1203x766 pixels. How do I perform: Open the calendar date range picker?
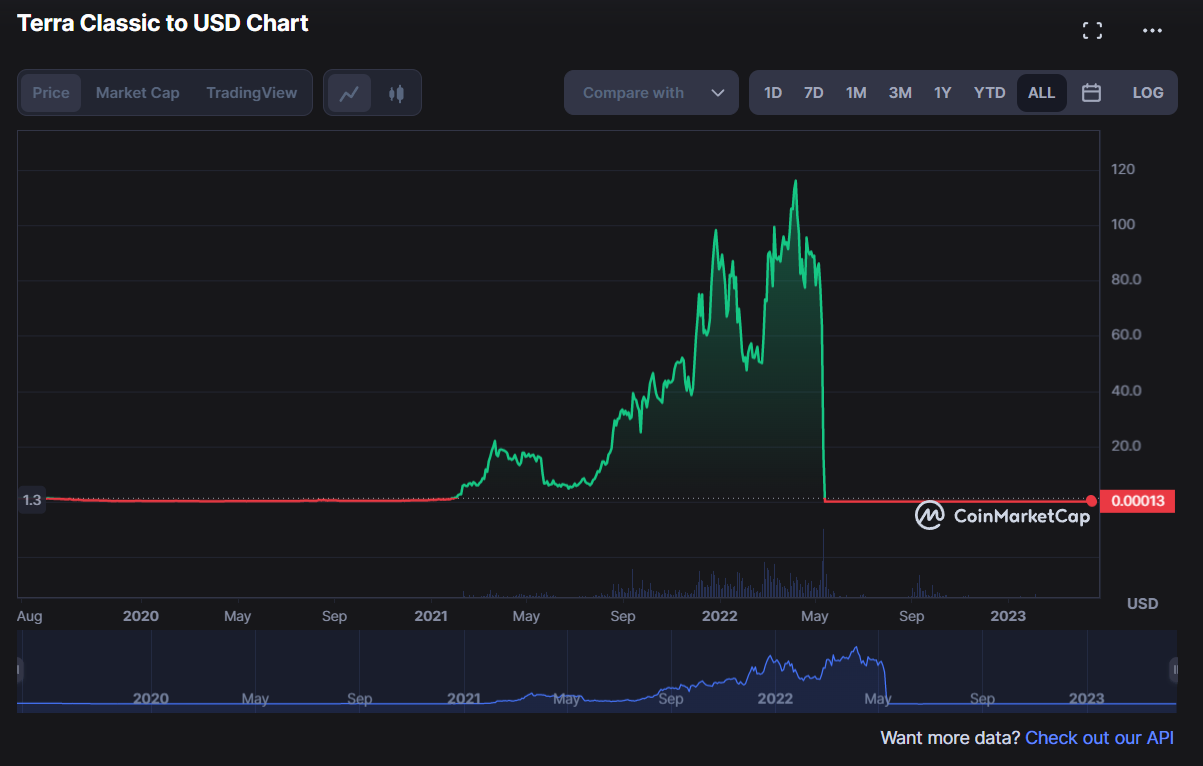1091,93
